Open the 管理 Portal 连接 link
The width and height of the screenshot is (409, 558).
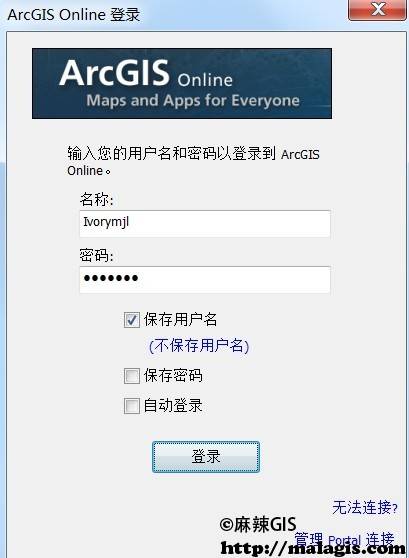pyautogui.click(x=345, y=539)
